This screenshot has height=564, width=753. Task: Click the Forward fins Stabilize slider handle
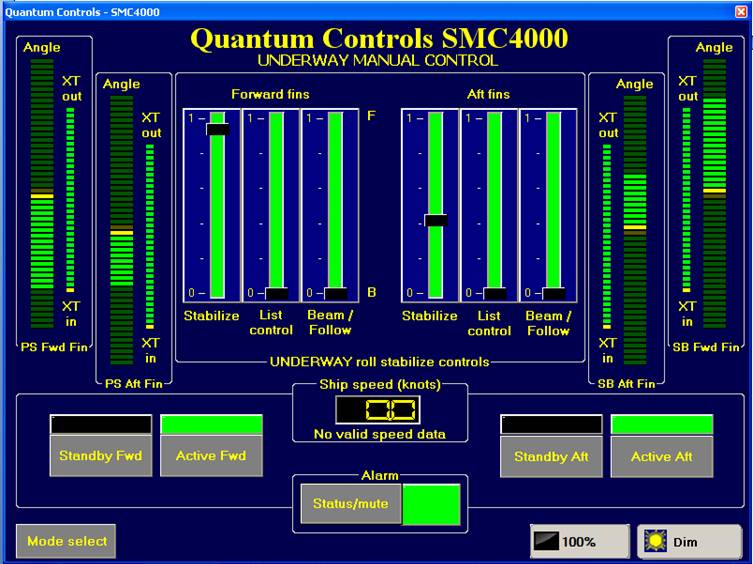(x=218, y=129)
